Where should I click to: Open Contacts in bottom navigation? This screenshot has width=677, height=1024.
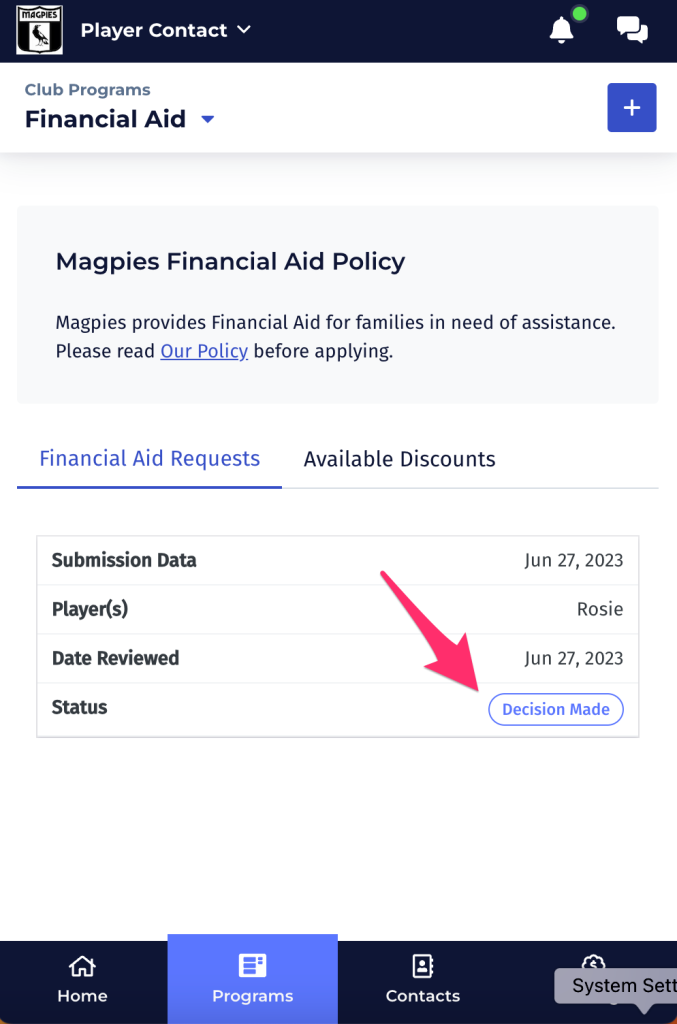[422, 980]
